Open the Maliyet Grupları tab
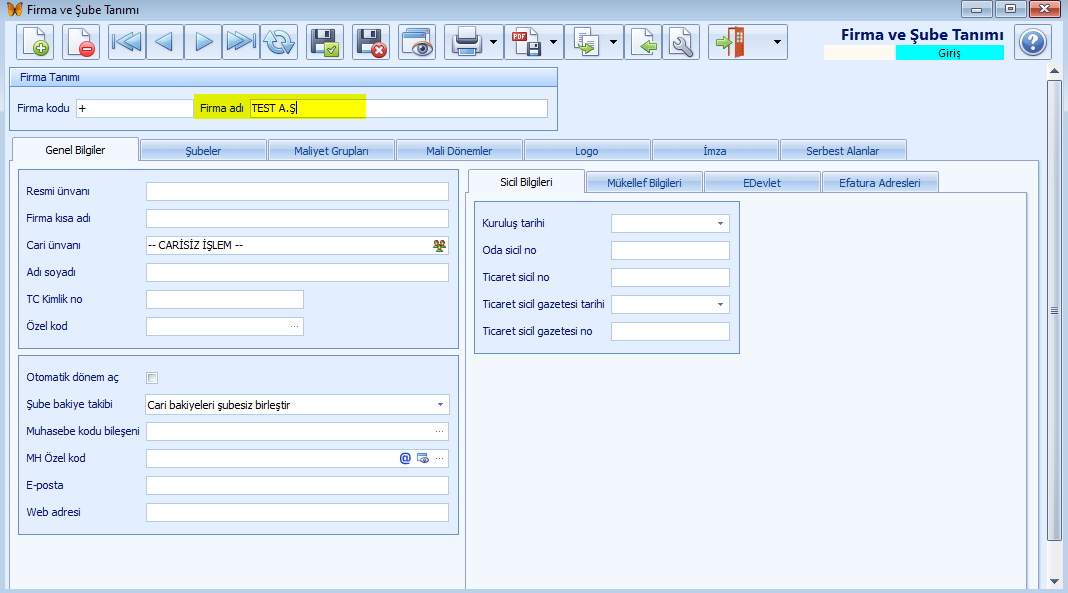The image size is (1068, 593). point(331,150)
